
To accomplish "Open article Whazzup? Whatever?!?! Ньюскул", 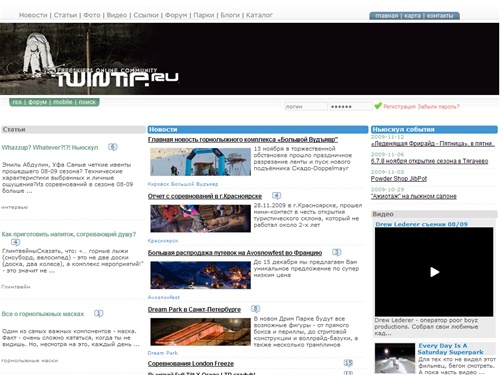I will point(50,147).
